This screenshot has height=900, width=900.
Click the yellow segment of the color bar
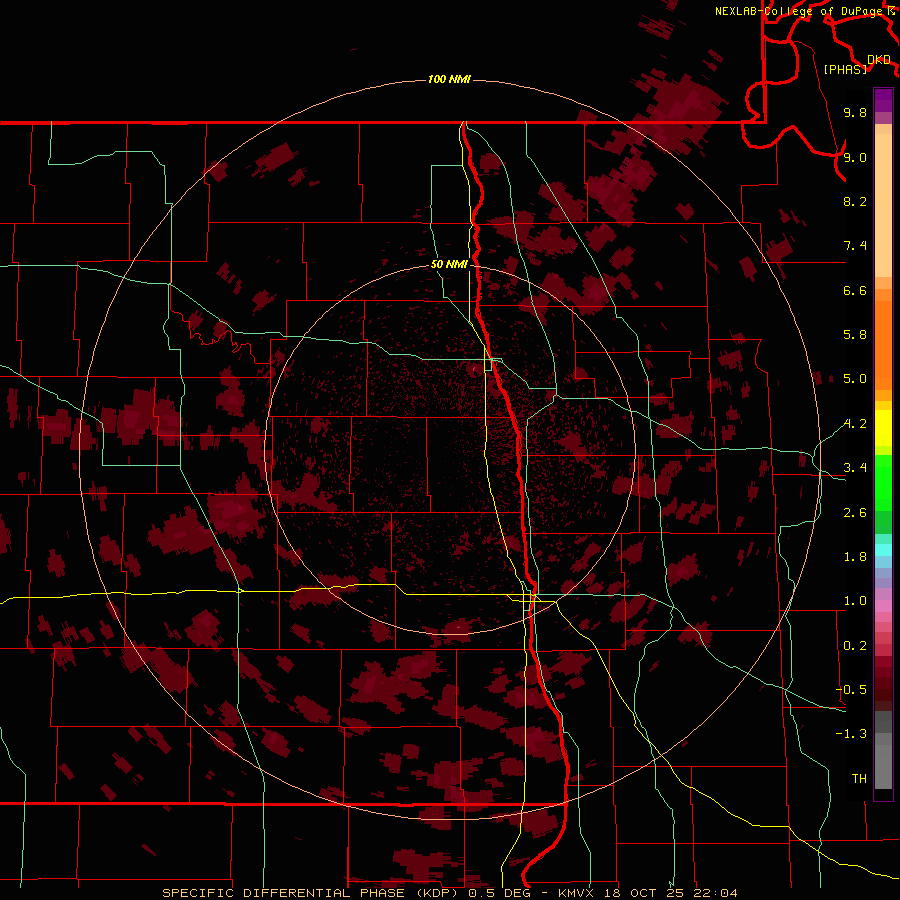[883, 428]
